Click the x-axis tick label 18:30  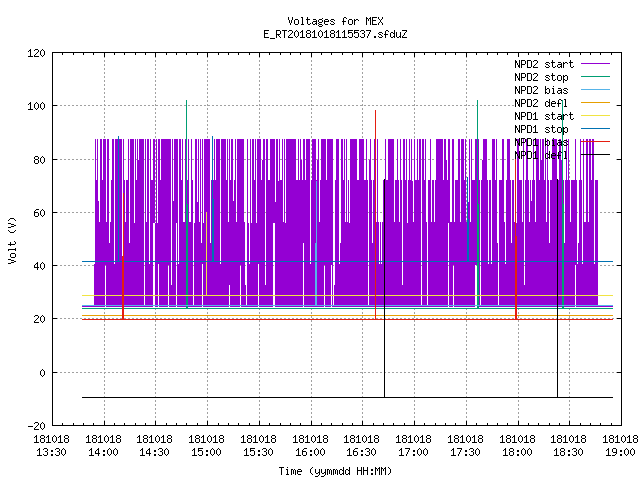click(x=568, y=452)
